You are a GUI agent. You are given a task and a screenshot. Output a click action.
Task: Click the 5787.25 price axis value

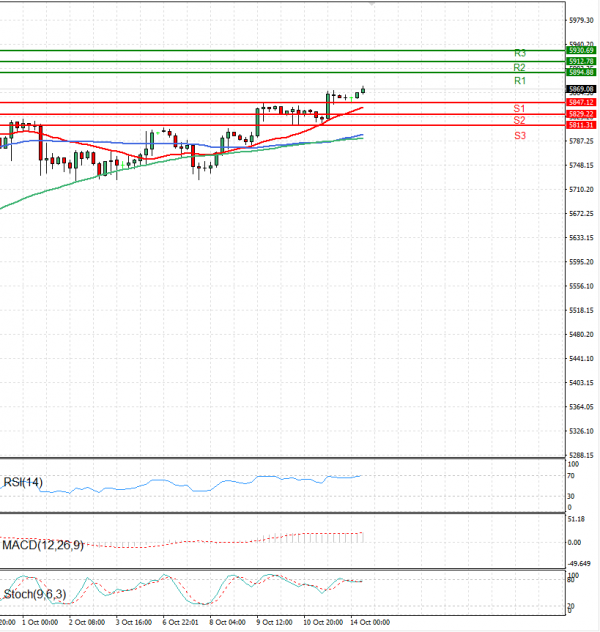[x=581, y=141]
